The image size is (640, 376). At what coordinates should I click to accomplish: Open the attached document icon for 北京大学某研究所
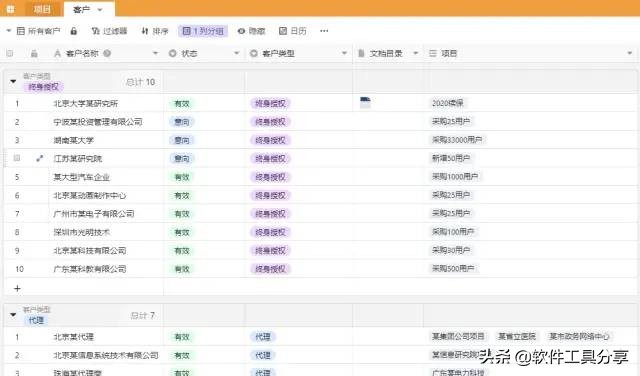[x=365, y=102]
